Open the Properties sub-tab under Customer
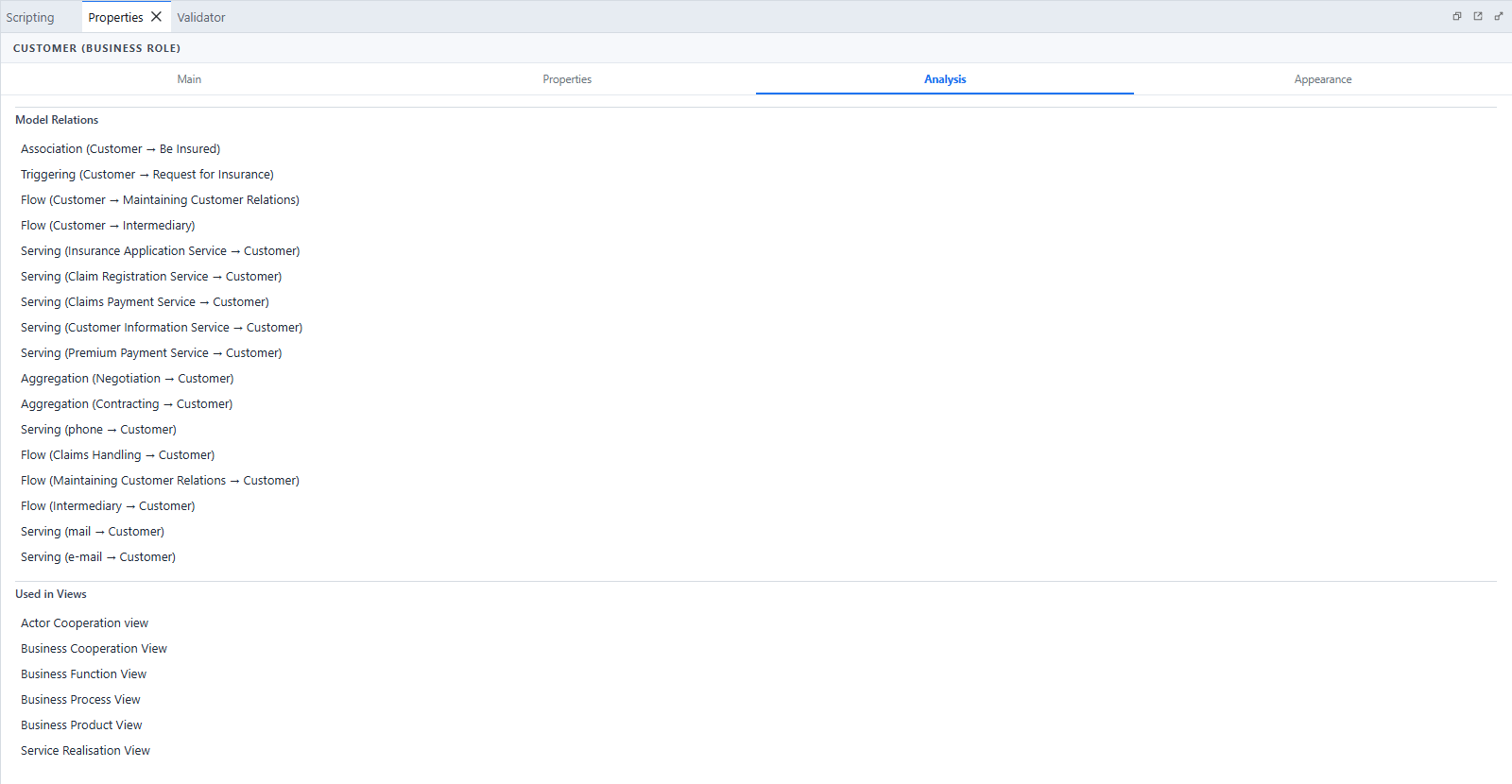Viewport: 1512px width, 784px height. pos(567,79)
